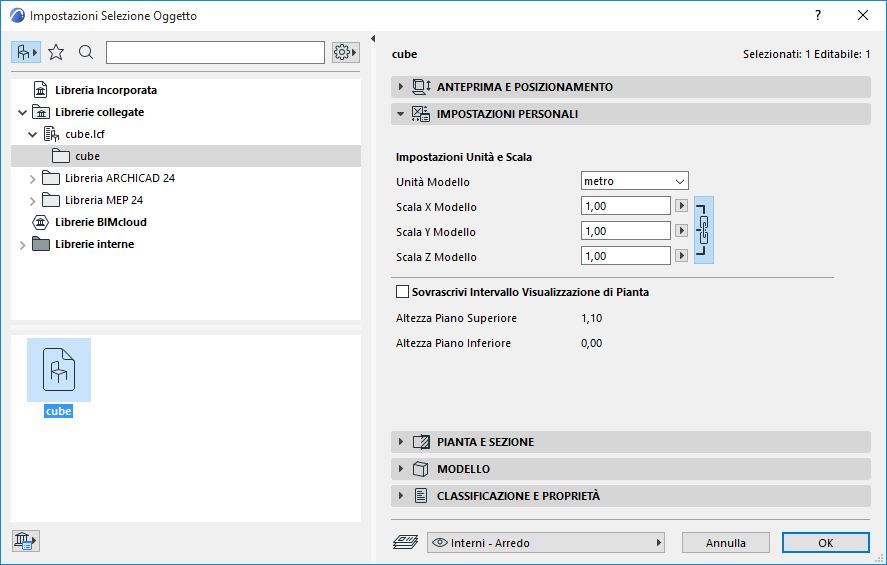Close the dialog with the X button
The image size is (887, 565).
point(863,15)
